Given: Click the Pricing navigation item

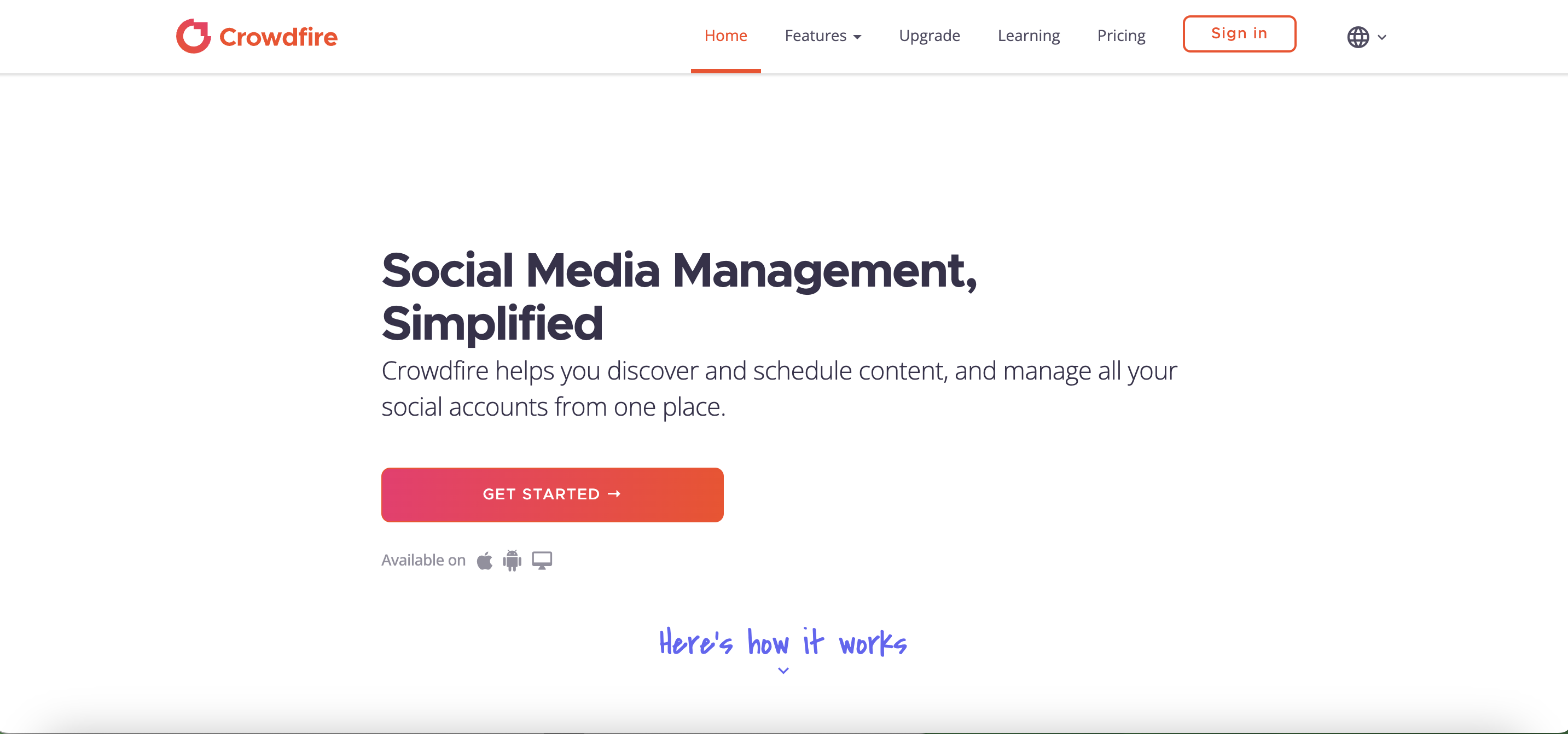Looking at the screenshot, I should 1121,35.
